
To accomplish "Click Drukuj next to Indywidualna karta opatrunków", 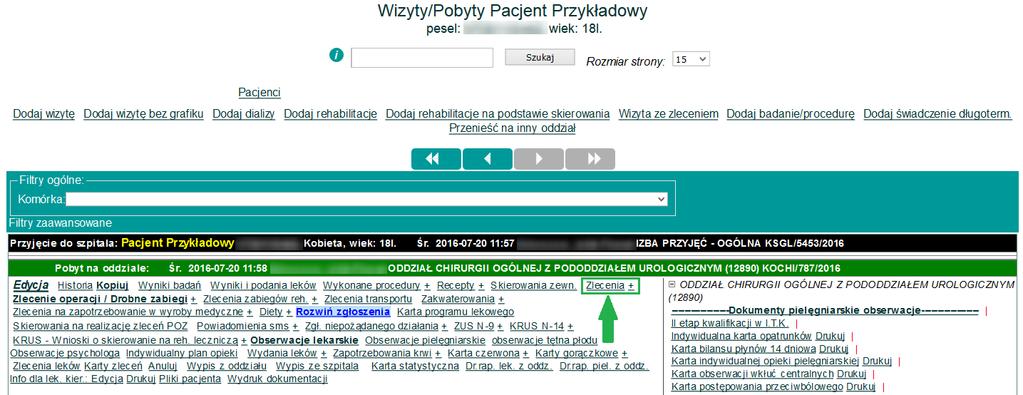I will click(x=830, y=336).
